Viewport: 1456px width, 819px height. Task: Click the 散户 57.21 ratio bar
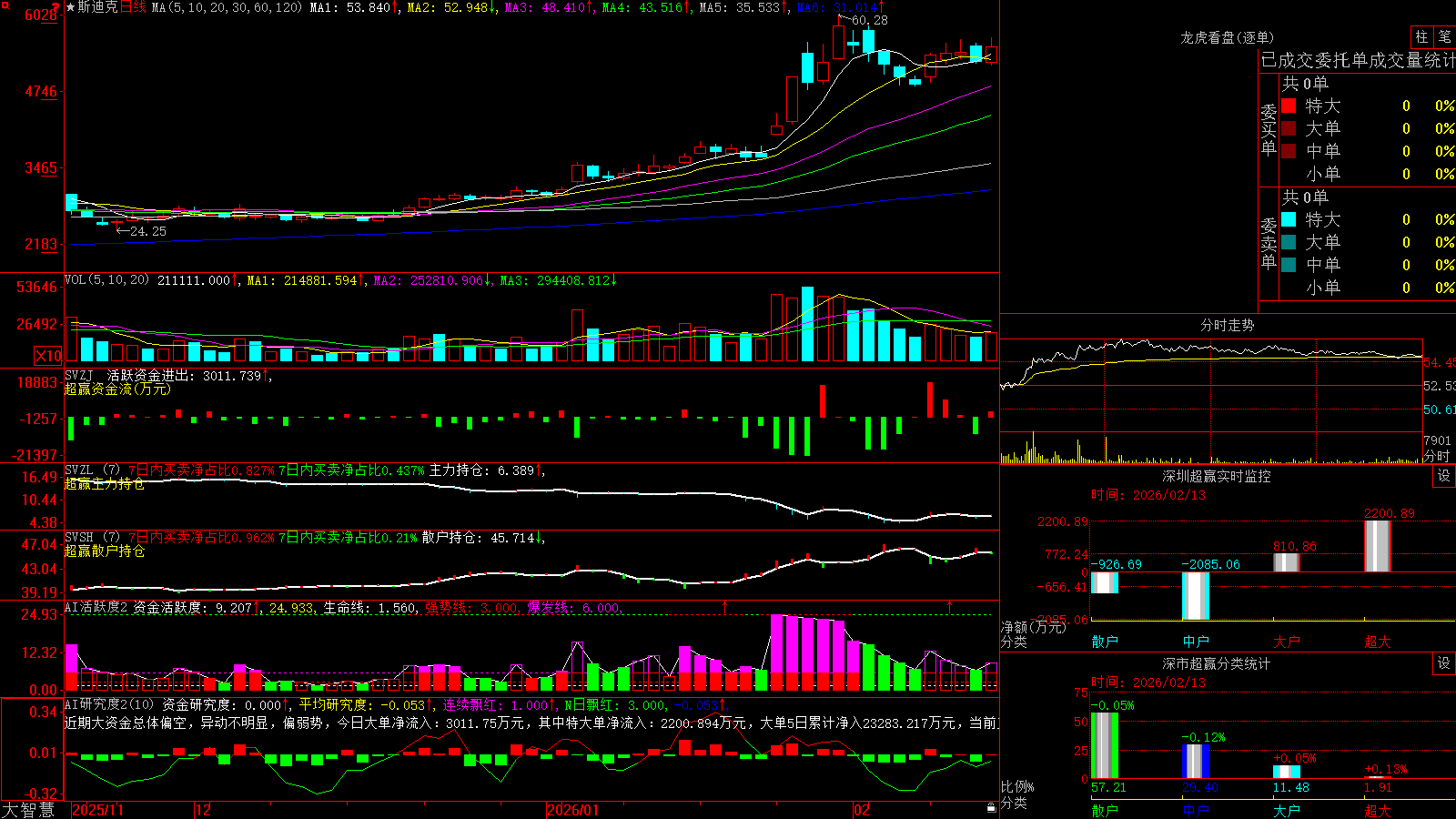1105,746
